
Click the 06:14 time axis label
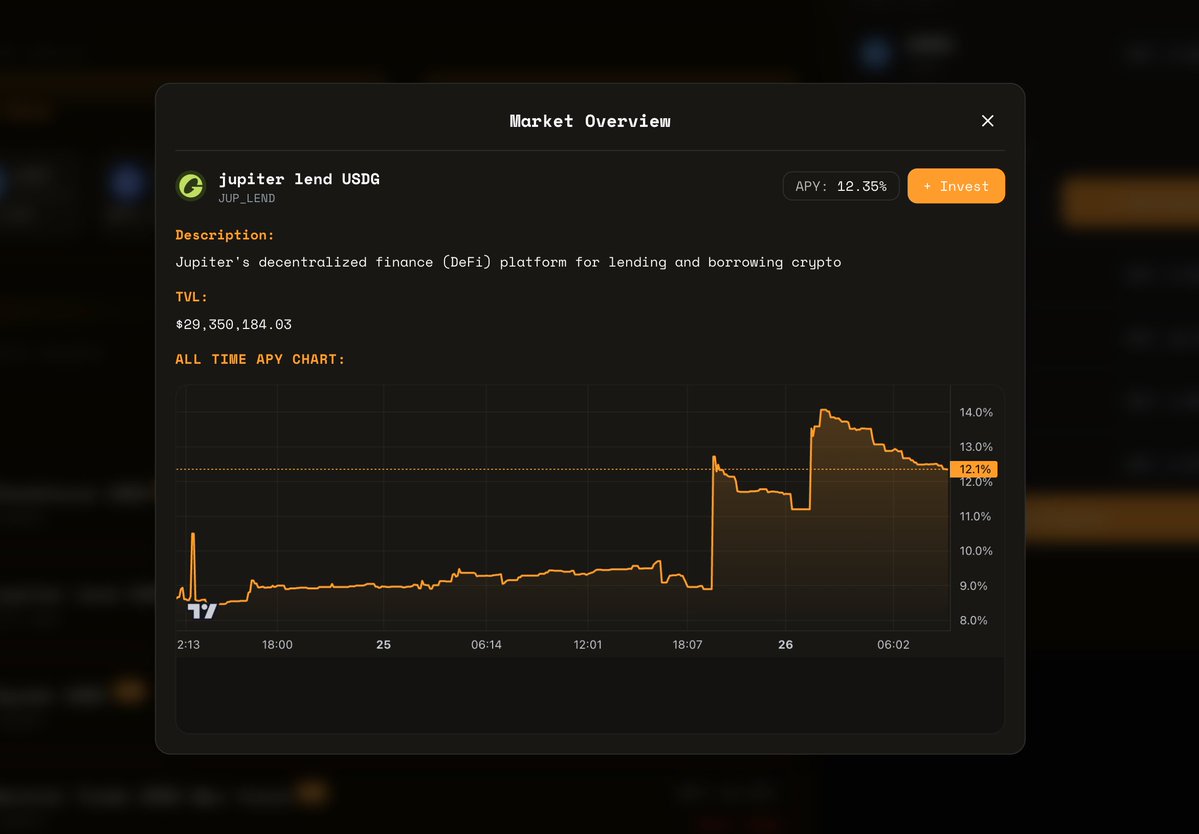point(486,644)
